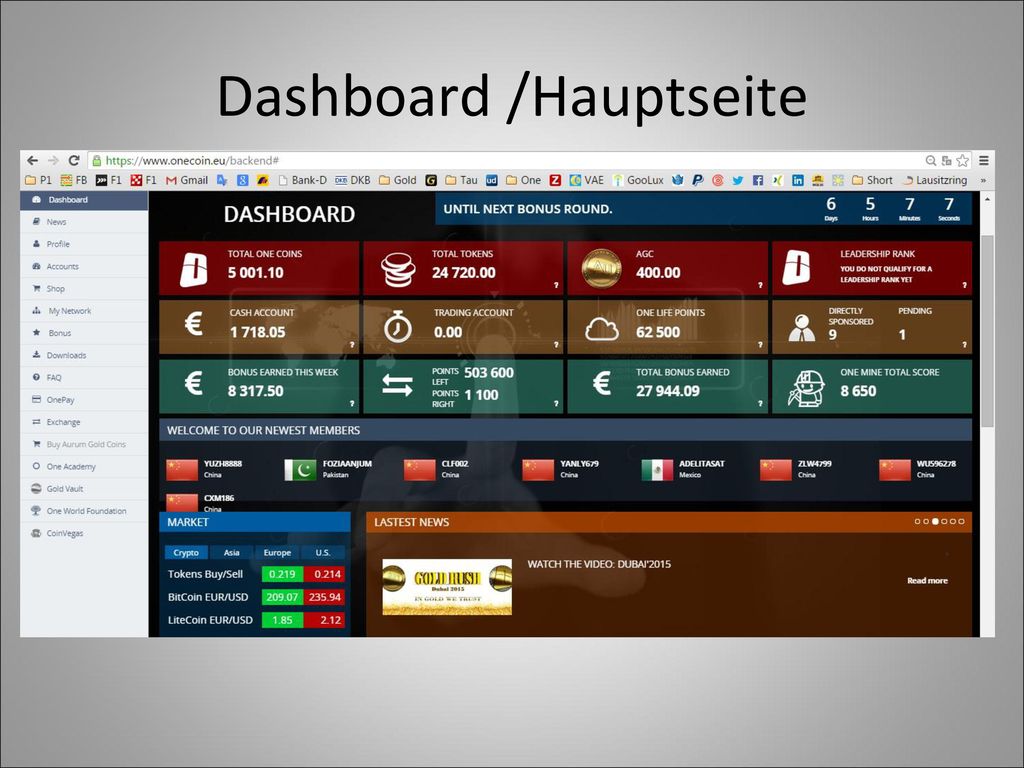This screenshot has width=1024, height=768.
Task: Open the Bank-D bookmark
Action: coord(302,180)
